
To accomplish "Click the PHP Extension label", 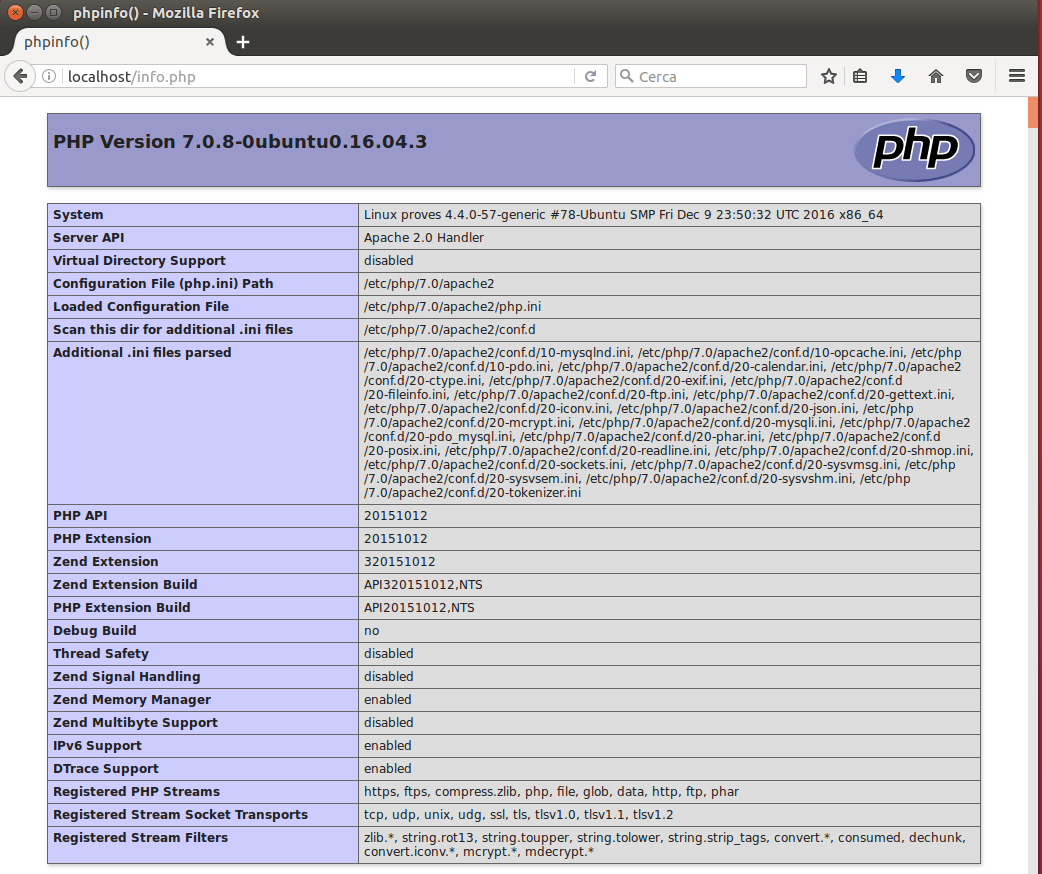I will coord(102,538).
